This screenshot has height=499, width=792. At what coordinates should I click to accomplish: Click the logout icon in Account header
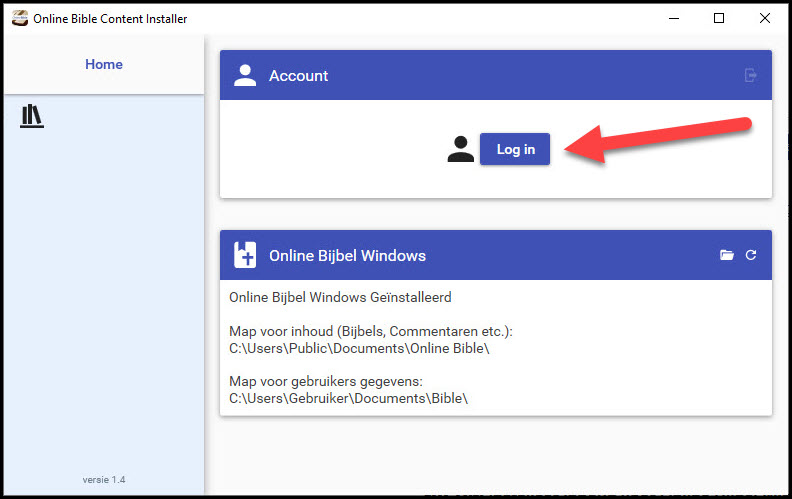pyautogui.click(x=751, y=75)
